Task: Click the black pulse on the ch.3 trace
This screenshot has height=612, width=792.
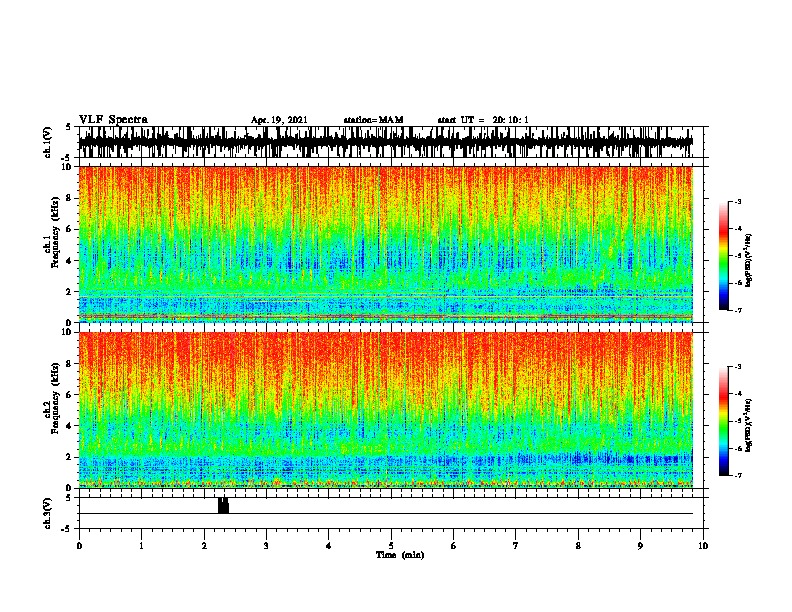Action: pyautogui.click(x=223, y=505)
